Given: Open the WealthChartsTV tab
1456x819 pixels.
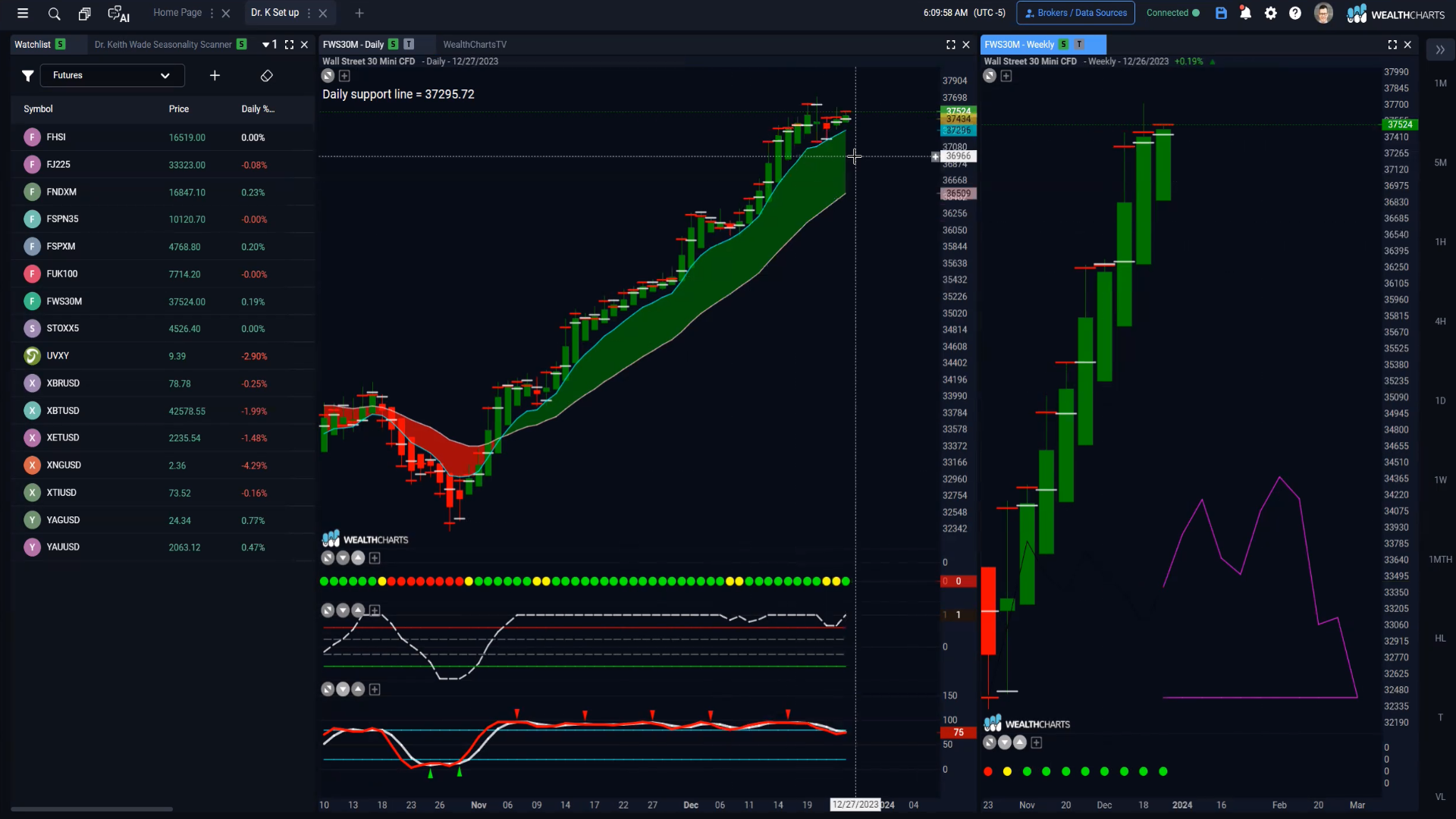Looking at the screenshot, I should (475, 45).
